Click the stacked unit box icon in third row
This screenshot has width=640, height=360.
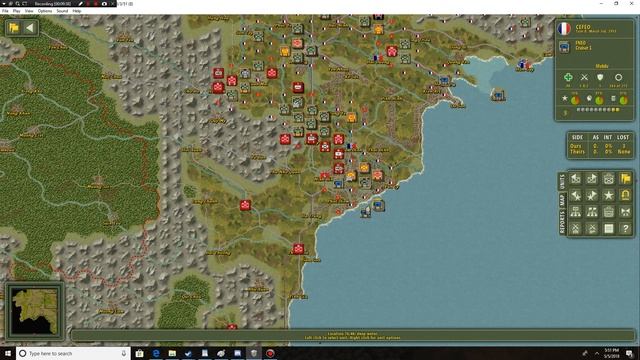tap(609, 212)
